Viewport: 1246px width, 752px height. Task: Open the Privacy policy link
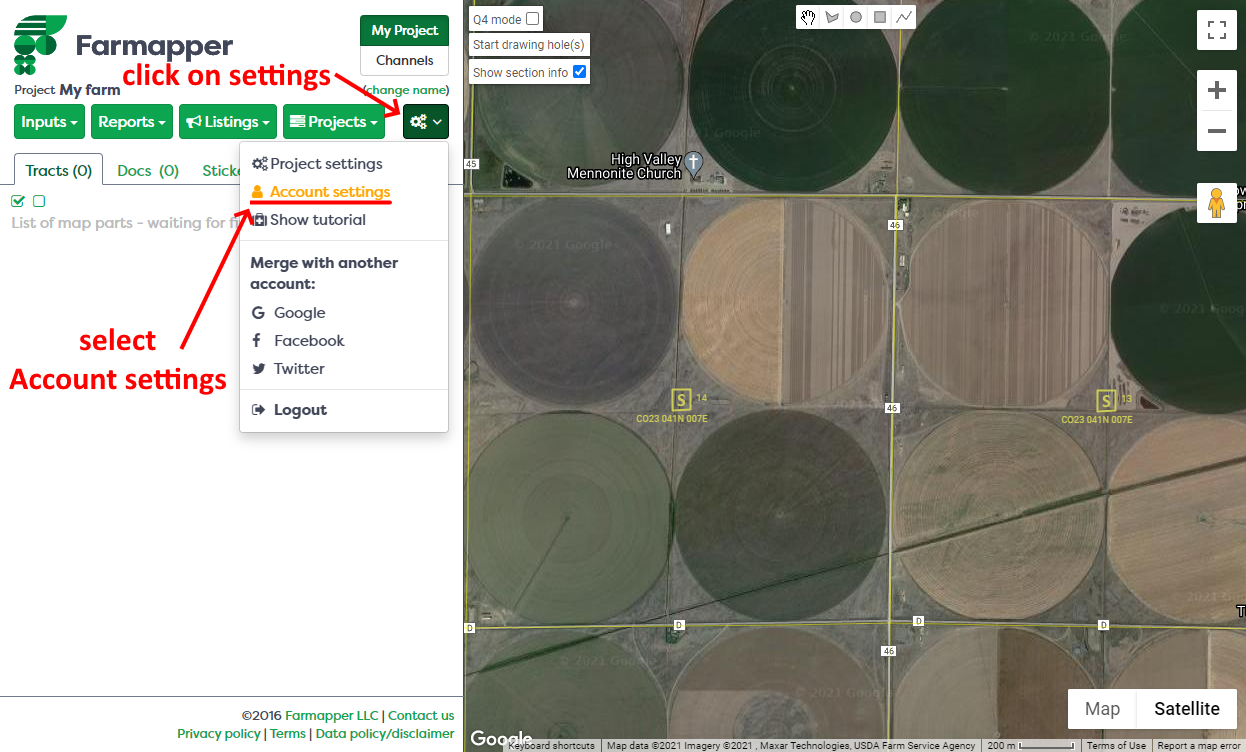tap(219, 734)
